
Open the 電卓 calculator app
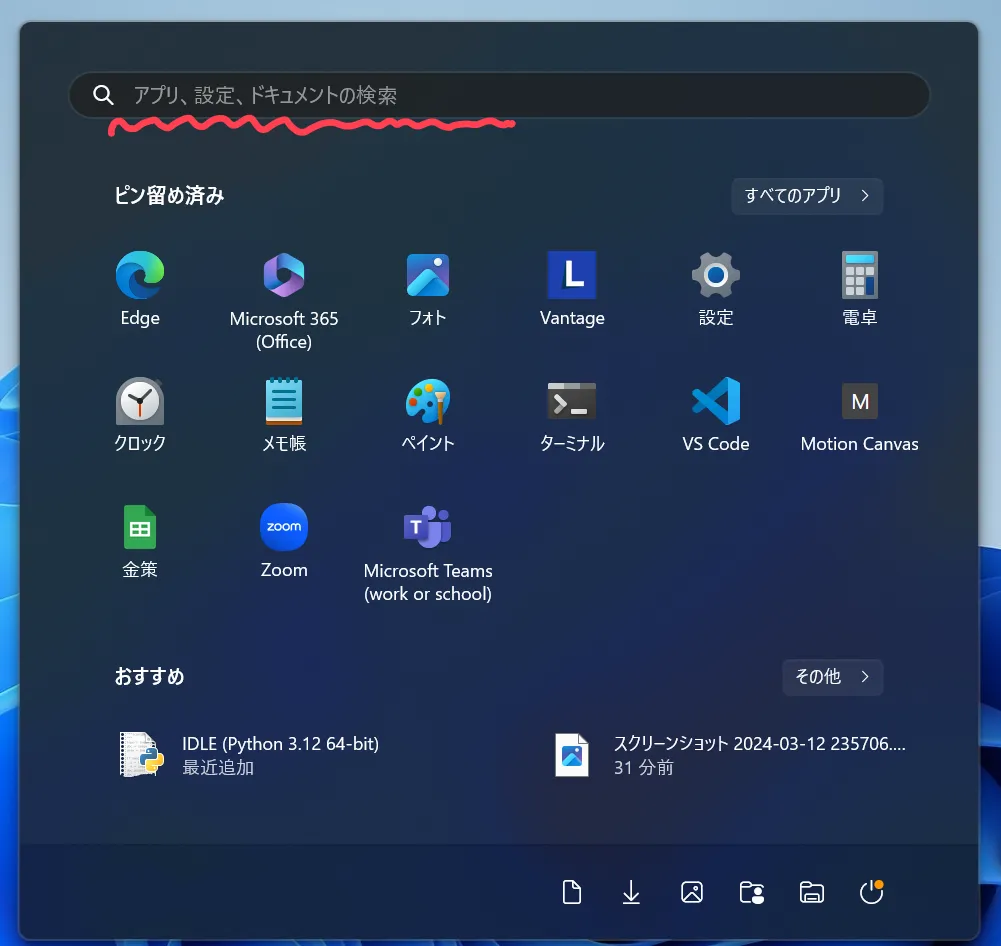(x=859, y=276)
